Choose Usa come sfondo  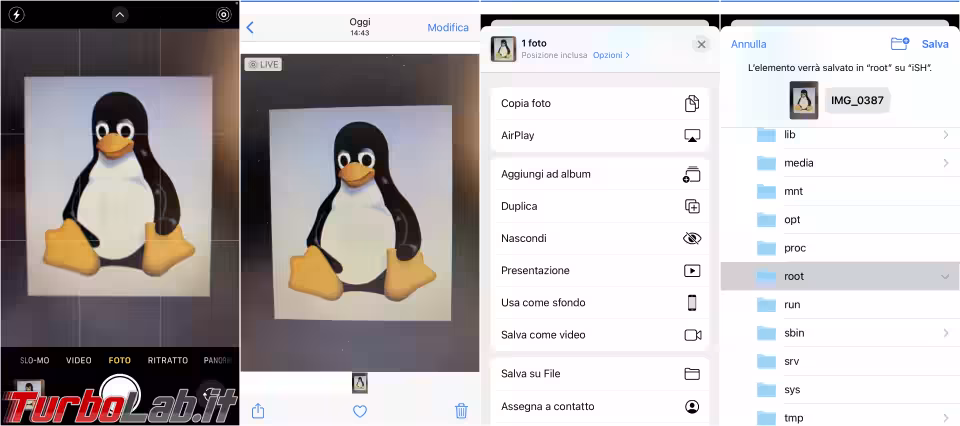coord(599,303)
